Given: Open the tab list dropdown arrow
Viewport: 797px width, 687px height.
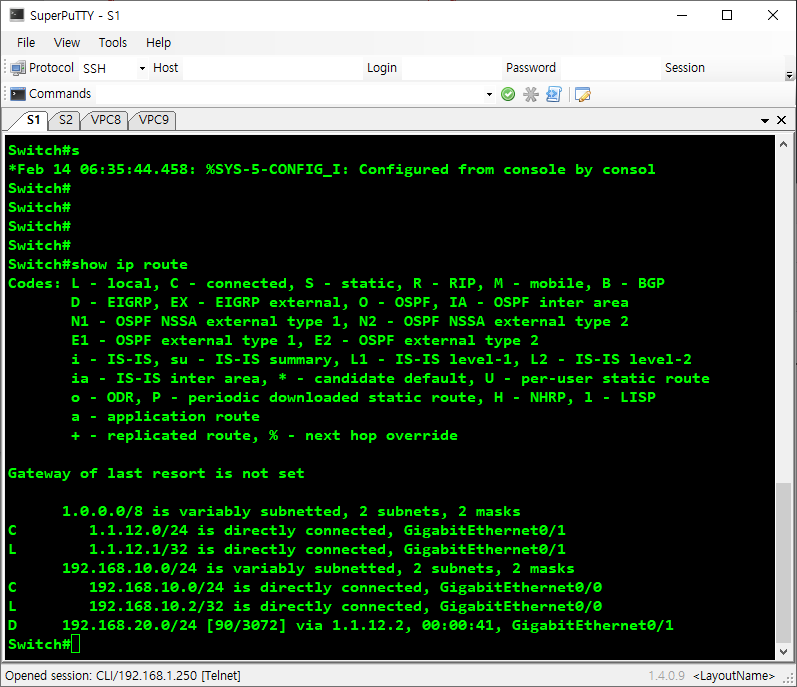Looking at the screenshot, I should point(764,120).
